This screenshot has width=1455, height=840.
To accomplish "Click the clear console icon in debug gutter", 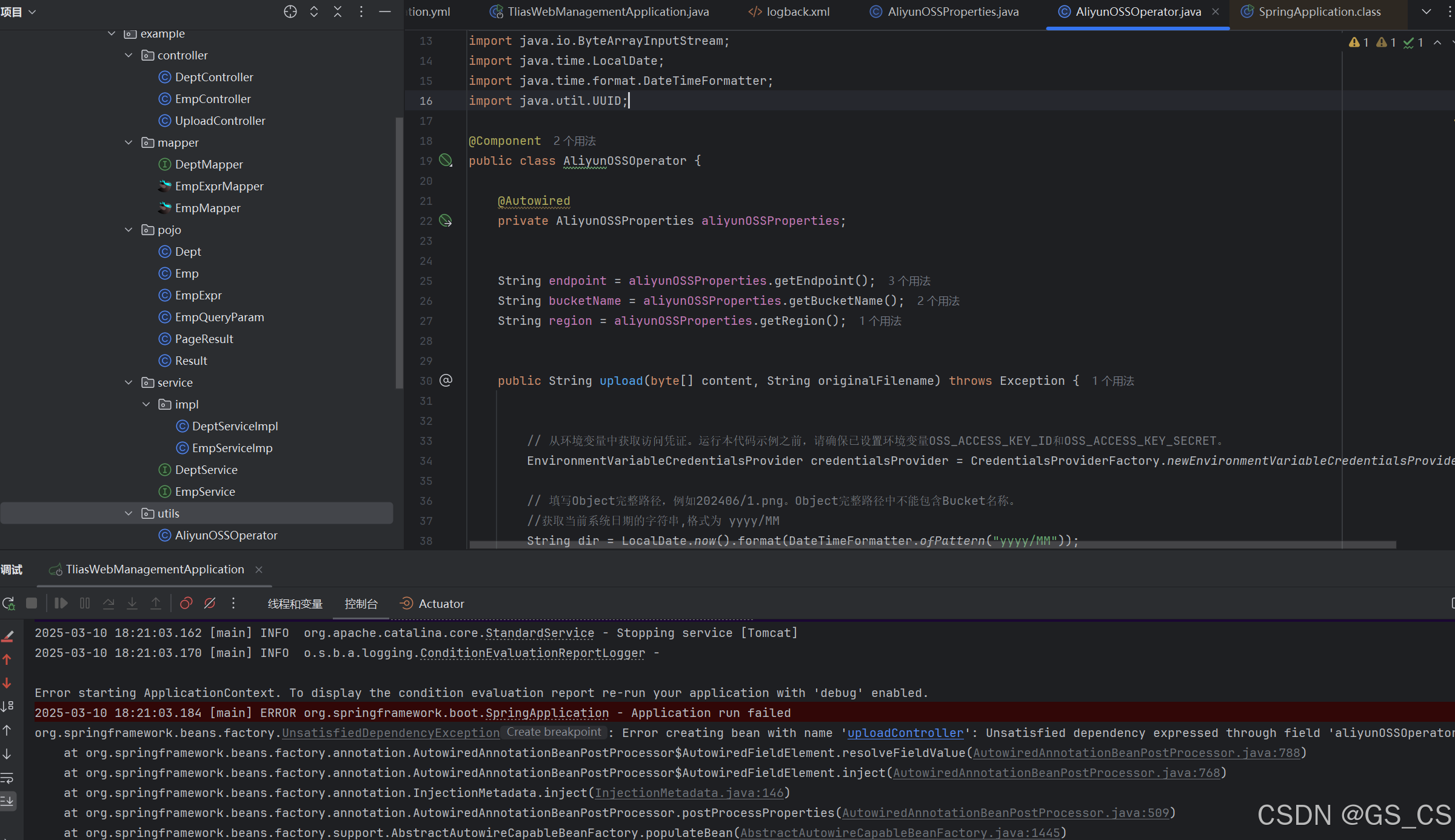I will 8,636.
